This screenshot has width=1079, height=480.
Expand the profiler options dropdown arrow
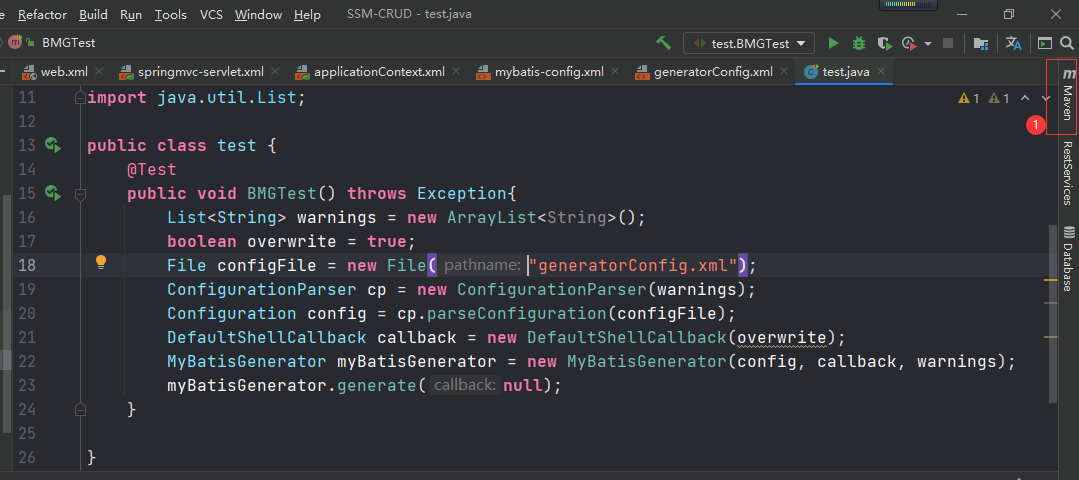pyautogui.click(x=928, y=43)
